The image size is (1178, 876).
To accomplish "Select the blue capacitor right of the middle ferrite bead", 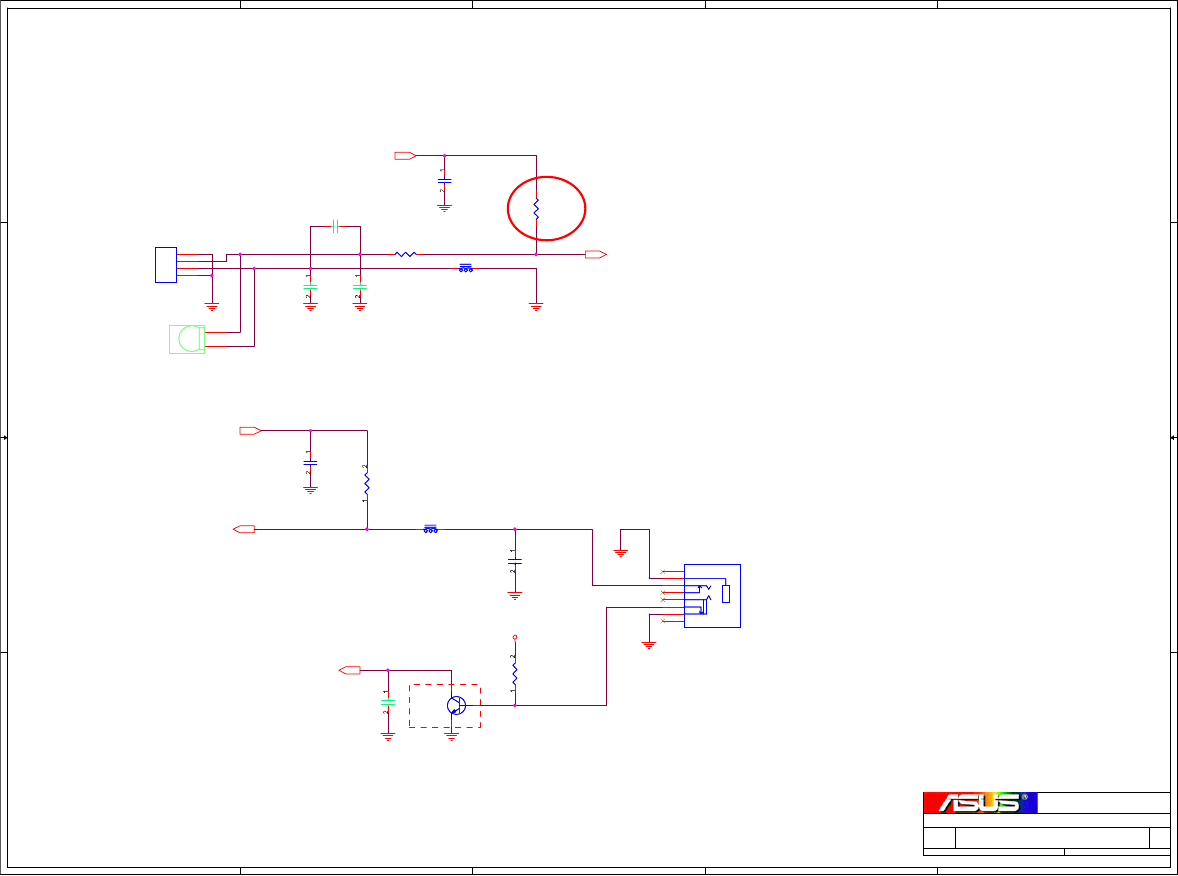I will tap(515, 561).
